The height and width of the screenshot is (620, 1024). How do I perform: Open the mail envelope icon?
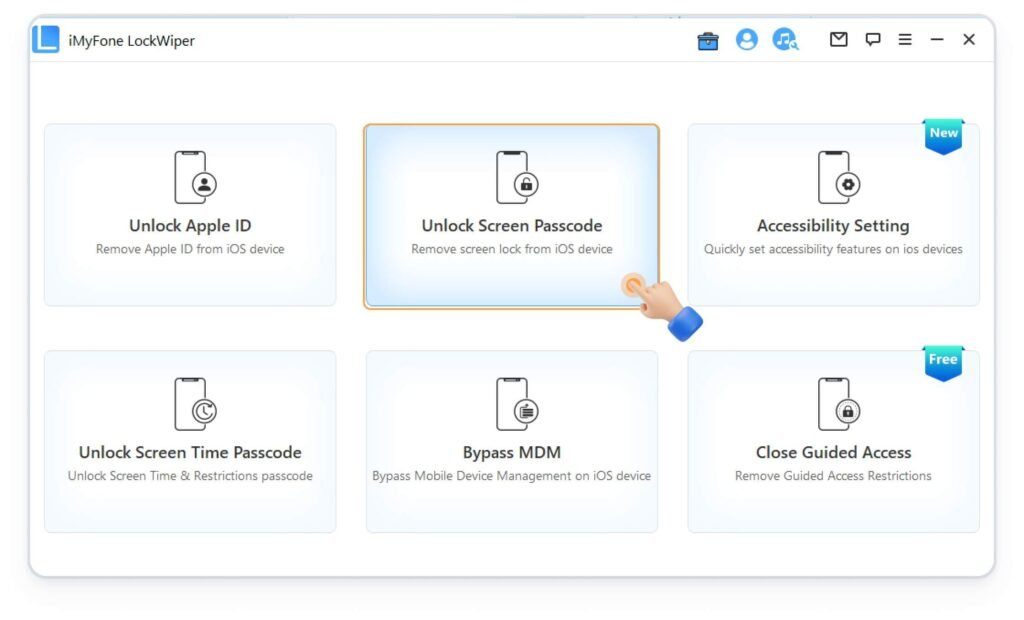839,40
